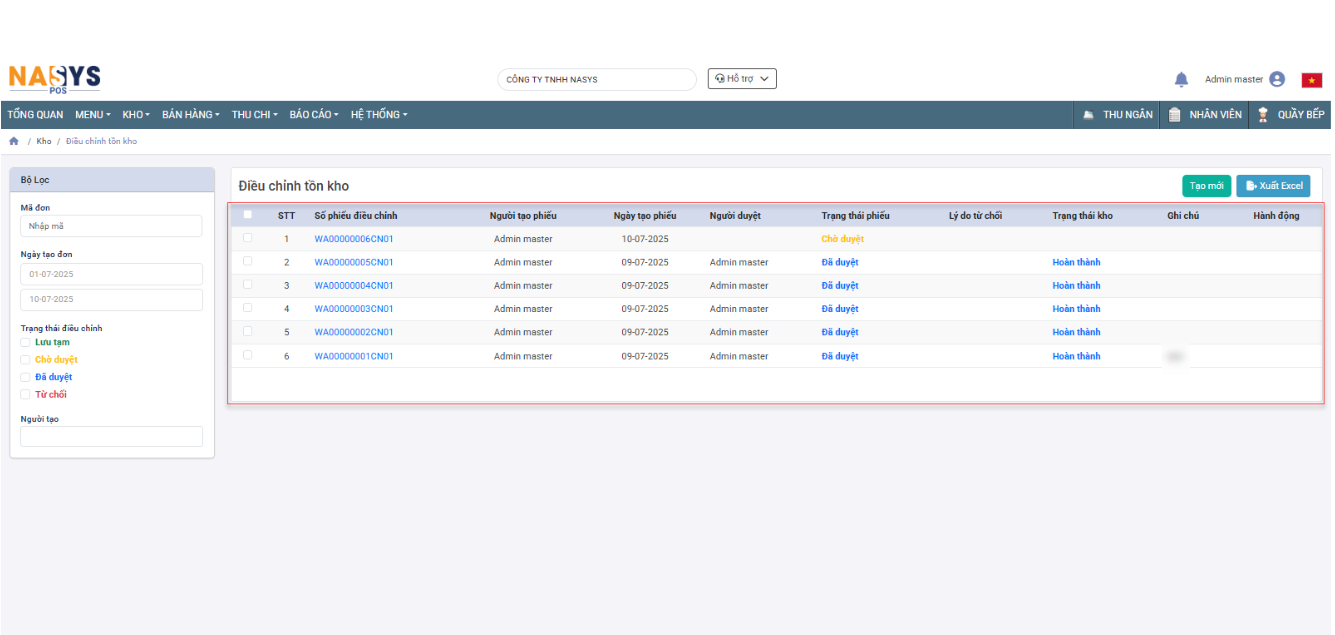Image resolution: width=1335 pixels, height=635 pixels.
Task: Click the NASYS POS logo
Action: click(55, 79)
